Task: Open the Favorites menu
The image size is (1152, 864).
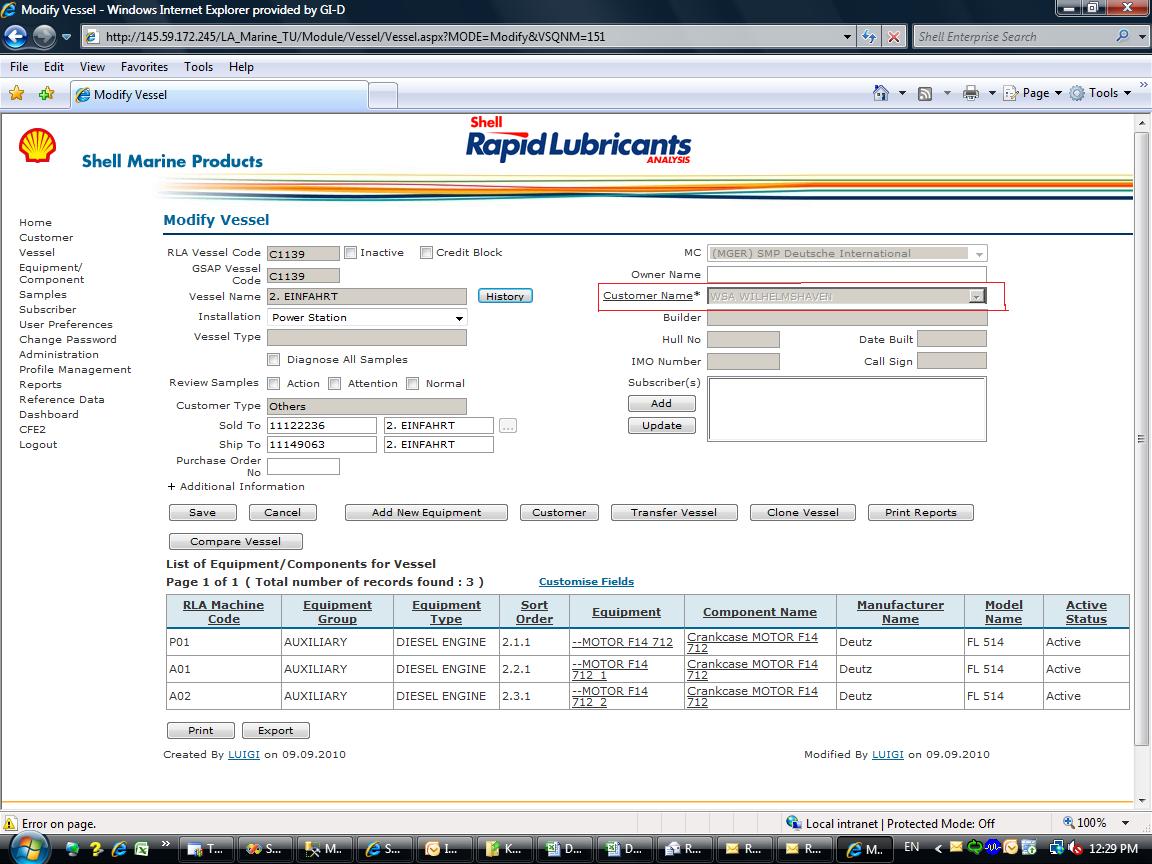Action: (x=144, y=67)
